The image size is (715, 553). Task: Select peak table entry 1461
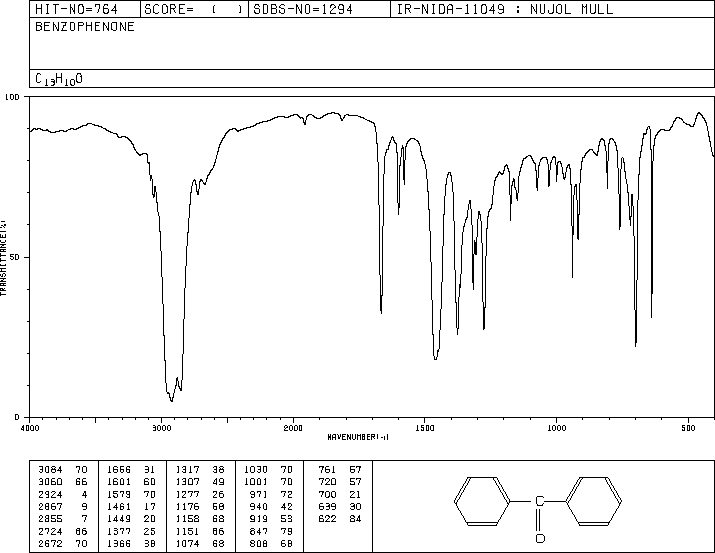pos(119,506)
